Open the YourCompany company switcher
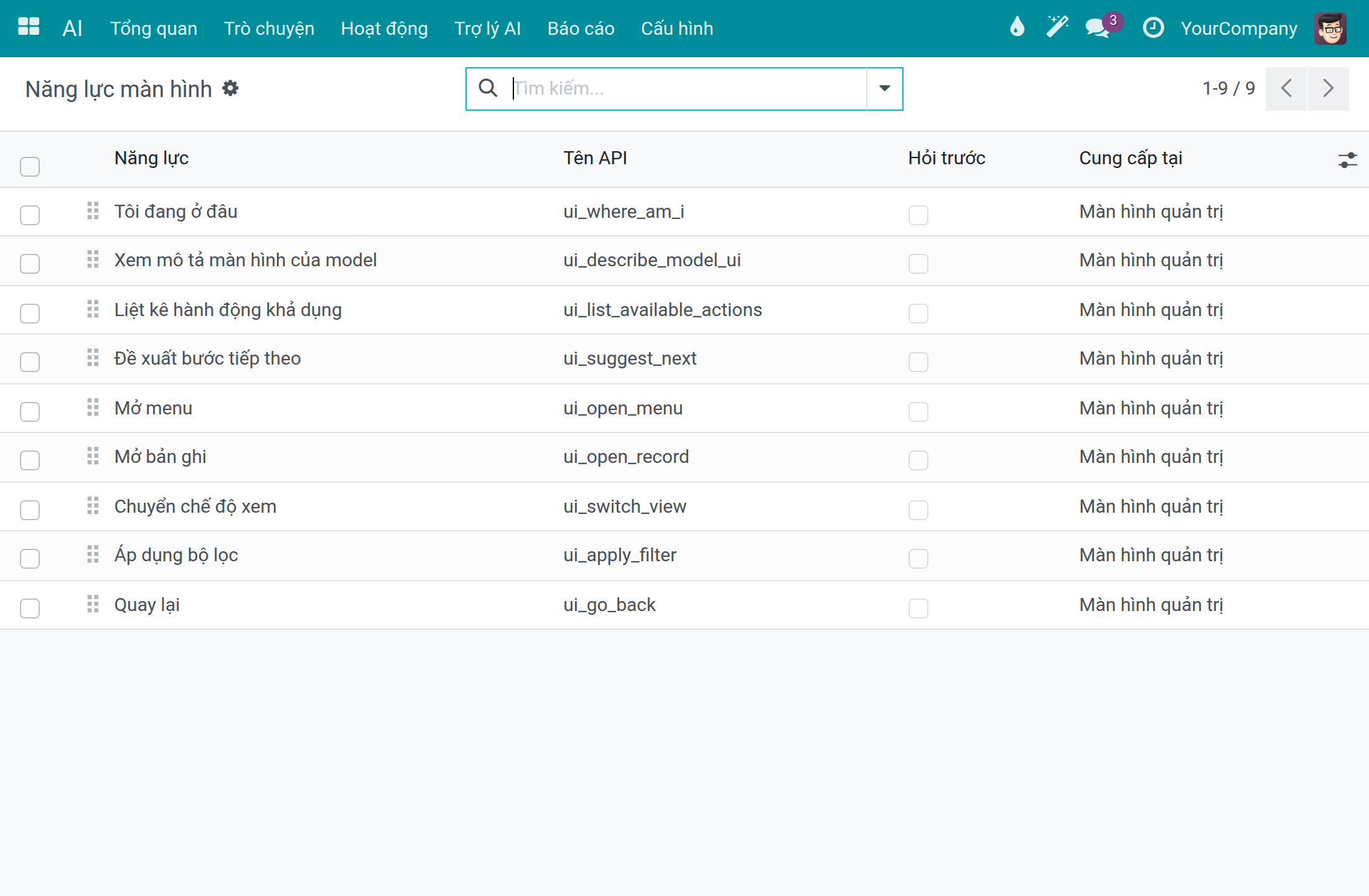 [x=1239, y=29]
